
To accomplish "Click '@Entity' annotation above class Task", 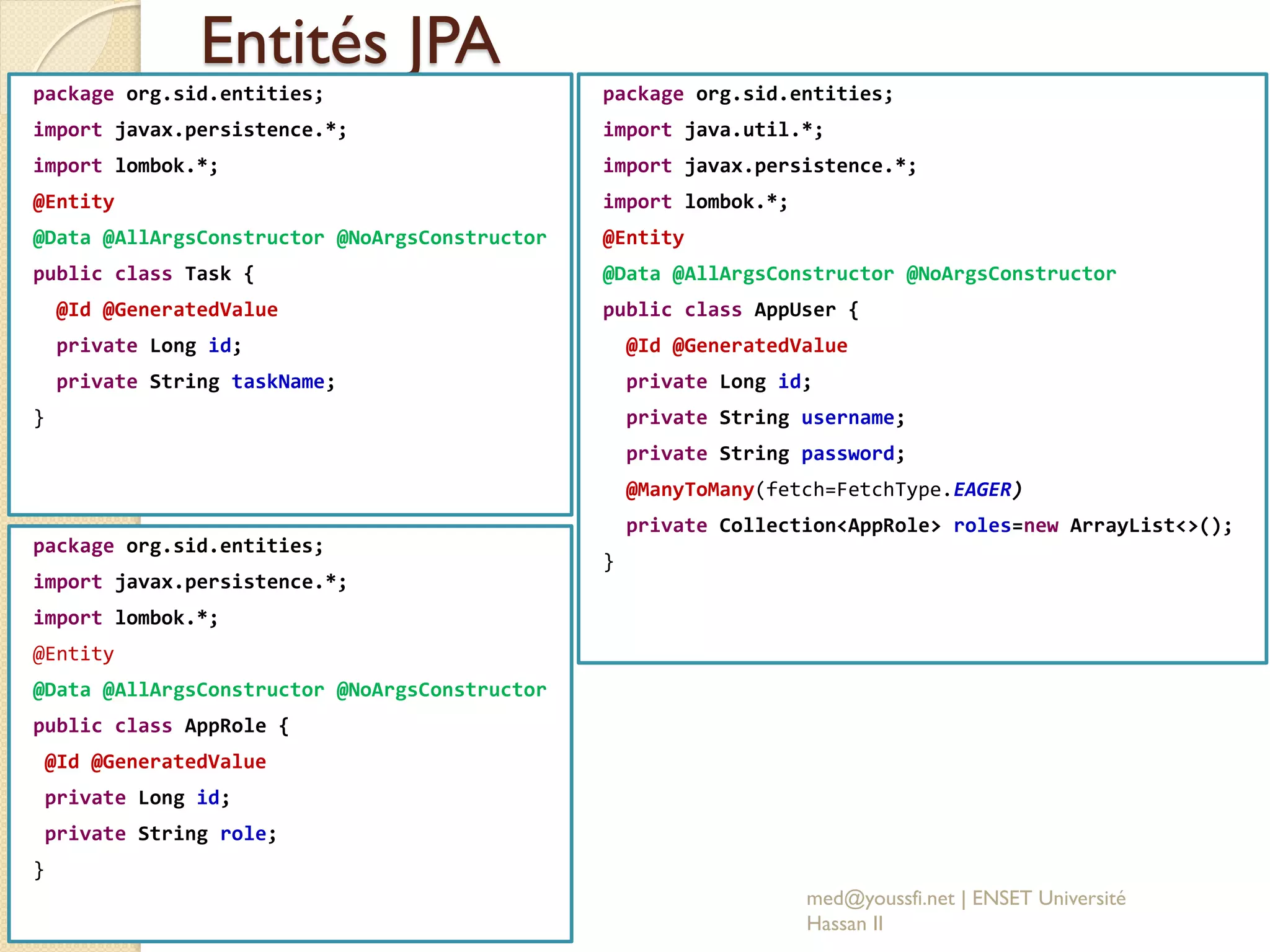I will click(x=73, y=202).
